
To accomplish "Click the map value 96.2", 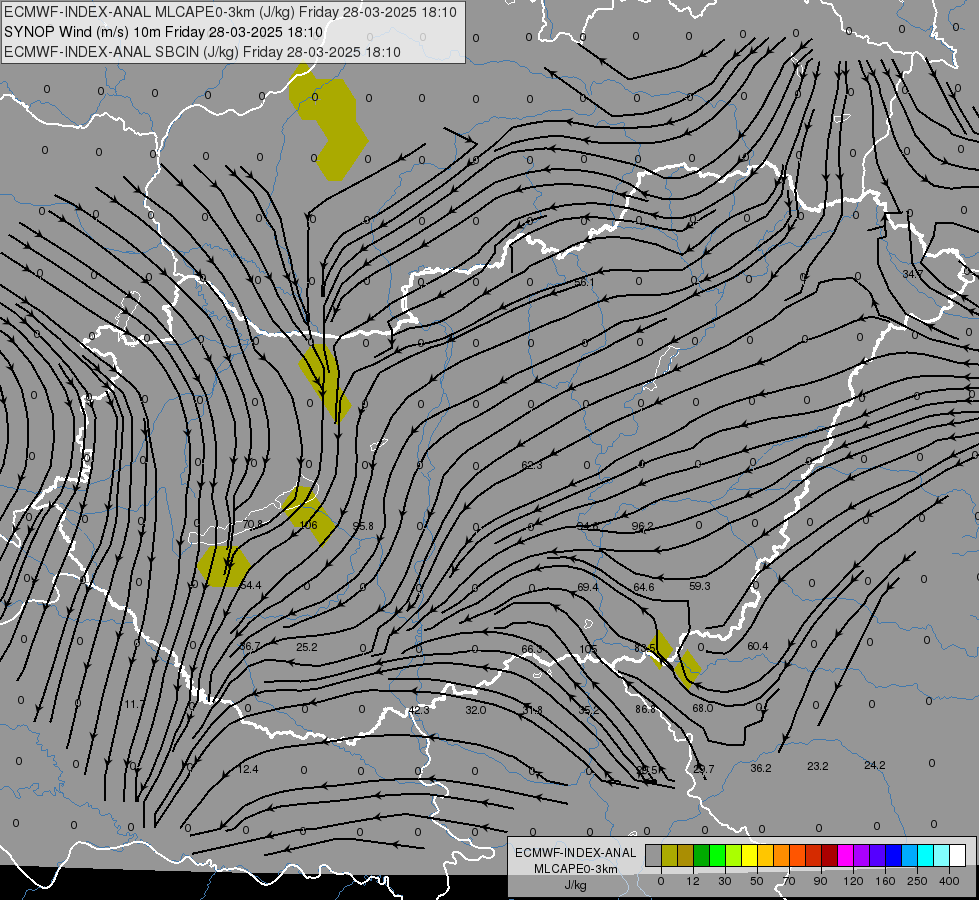I will point(642,527).
